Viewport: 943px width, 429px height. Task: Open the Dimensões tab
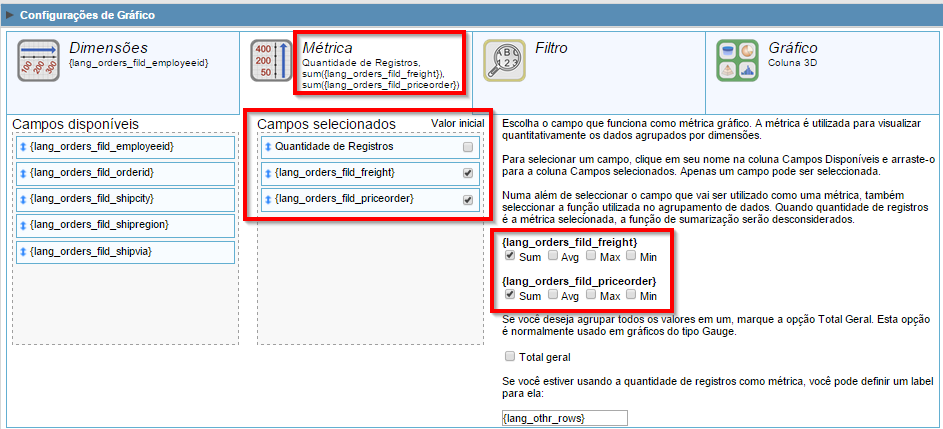pyautogui.click(x=108, y=48)
